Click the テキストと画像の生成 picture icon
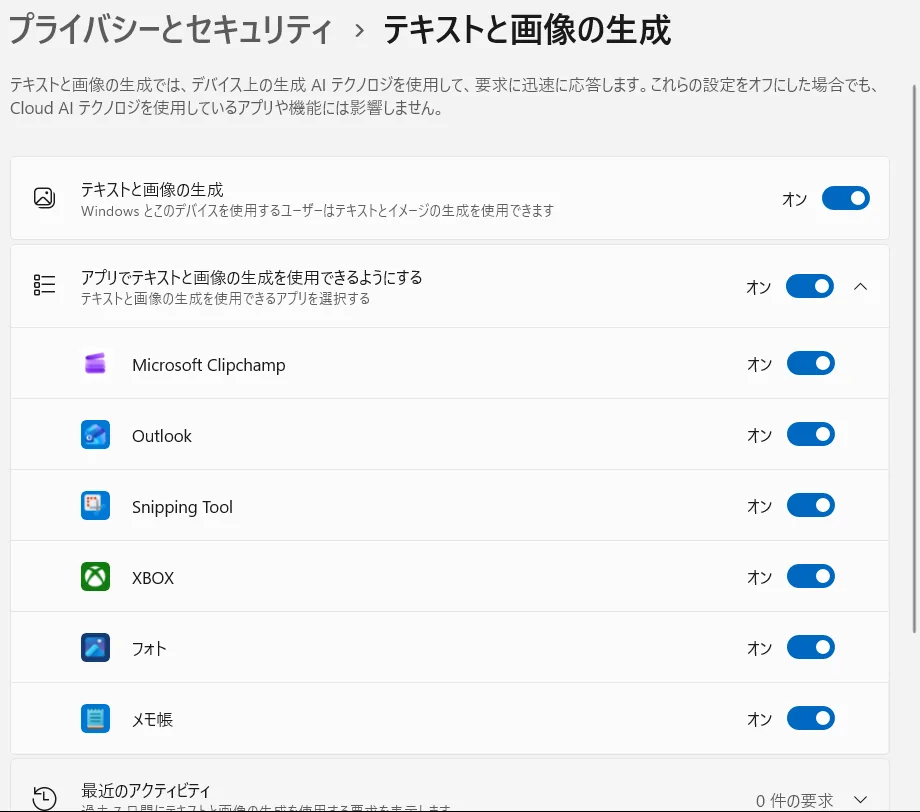The image size is (920, 812). 44,198
